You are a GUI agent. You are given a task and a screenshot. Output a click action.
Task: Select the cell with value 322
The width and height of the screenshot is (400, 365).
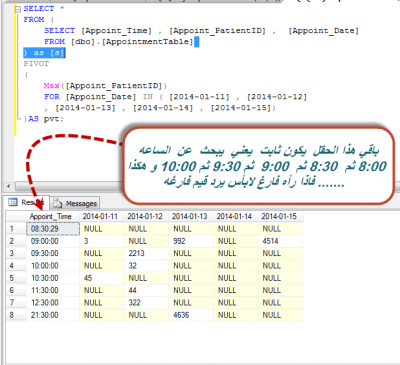point(146,303)
